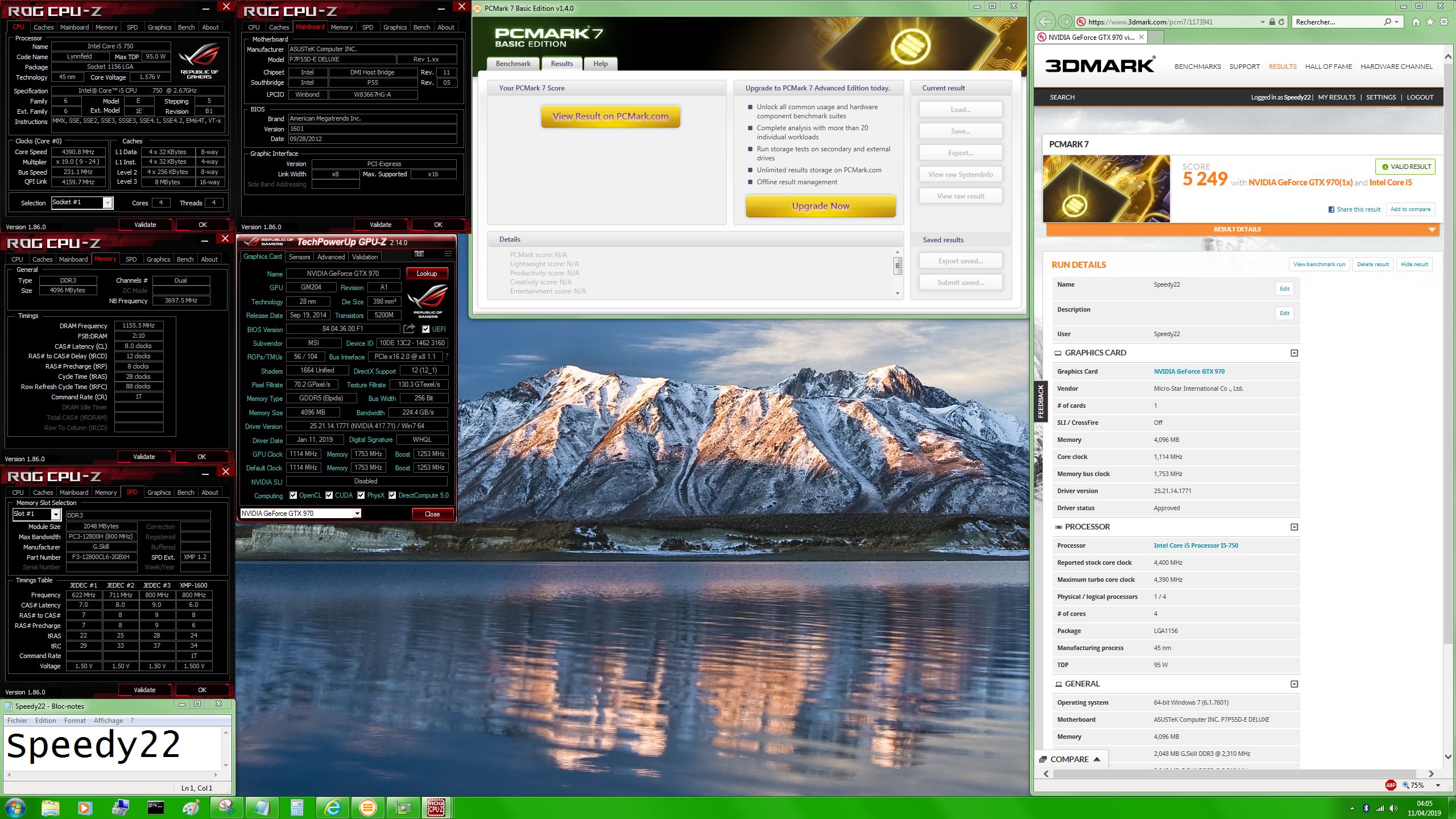Open the Sensors tab in GPU-Z
This screenshot has width=1456, height=819.
tap(299, 257)
